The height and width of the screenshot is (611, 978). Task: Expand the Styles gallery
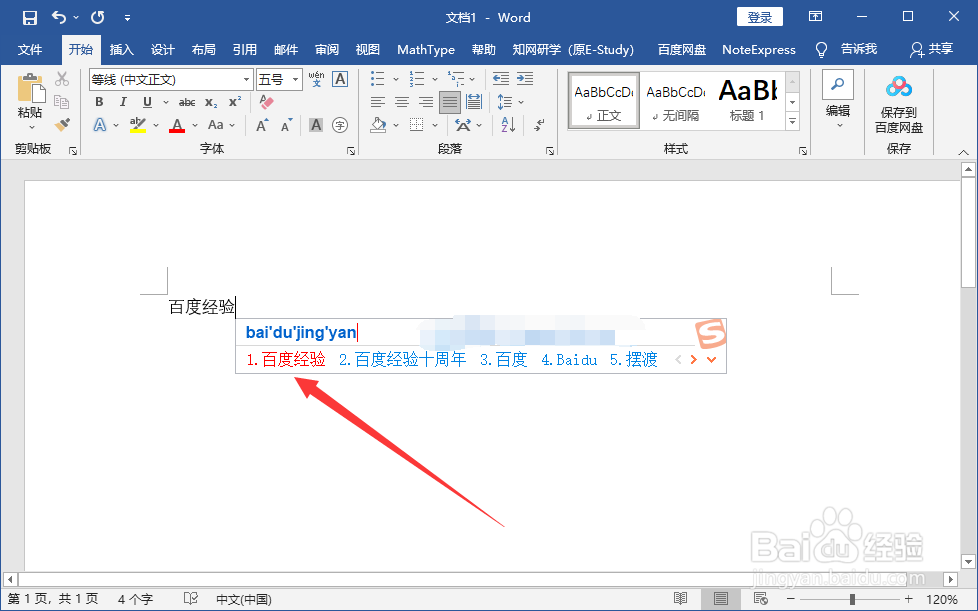click(x=792, y=122)
